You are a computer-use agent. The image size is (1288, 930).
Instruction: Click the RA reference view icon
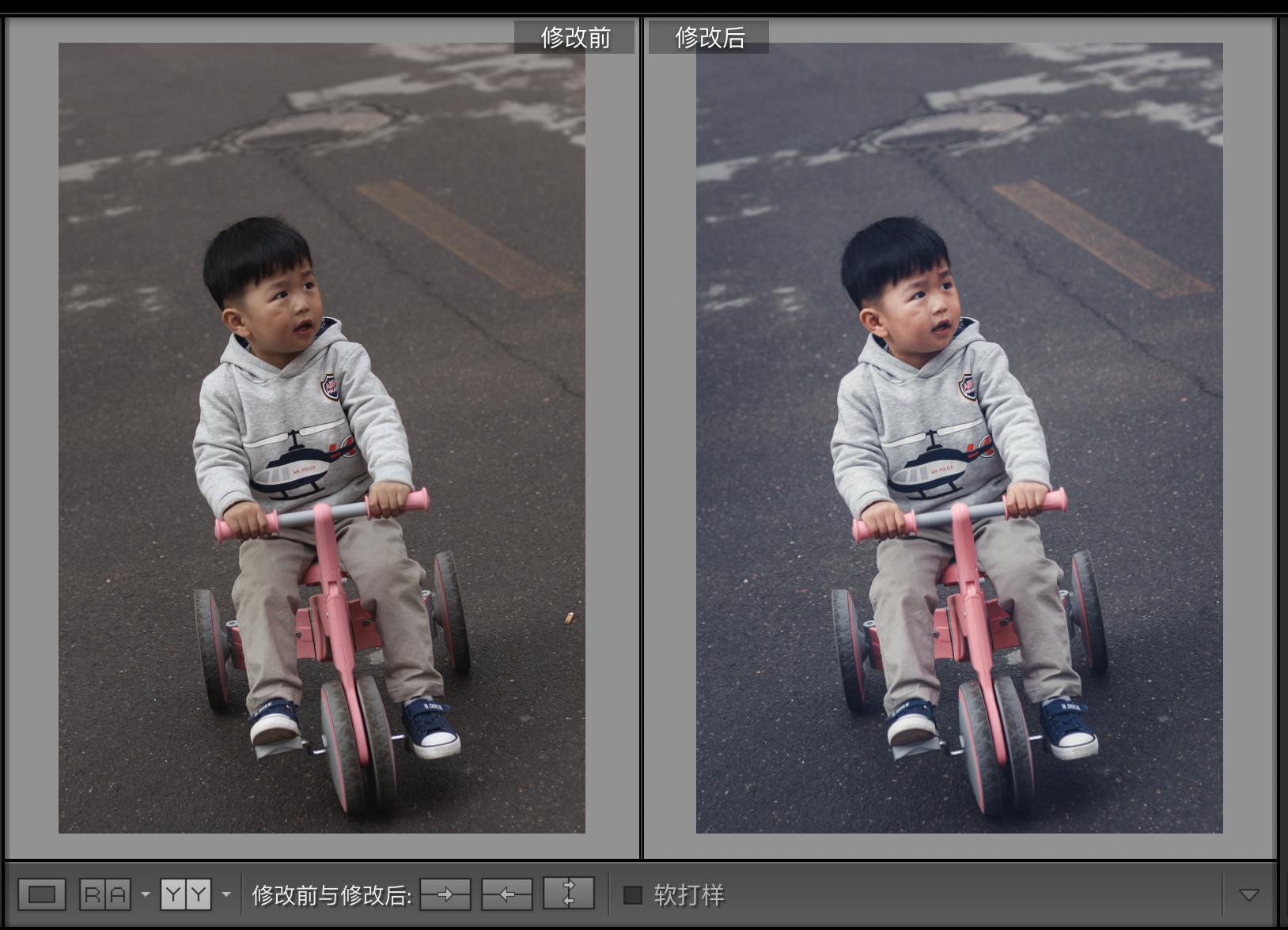[105, 894]
